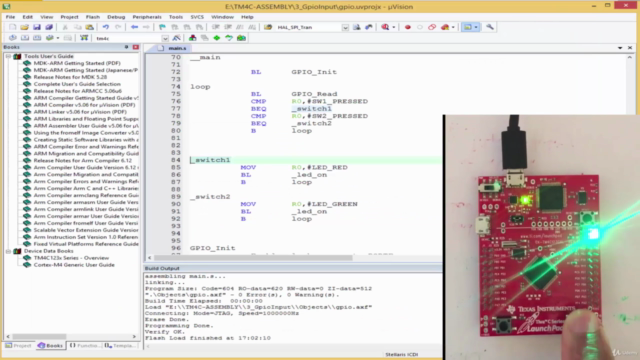Open Find in Files icon
The width and height of the screenshot is (640, 360).
[268, 27]
